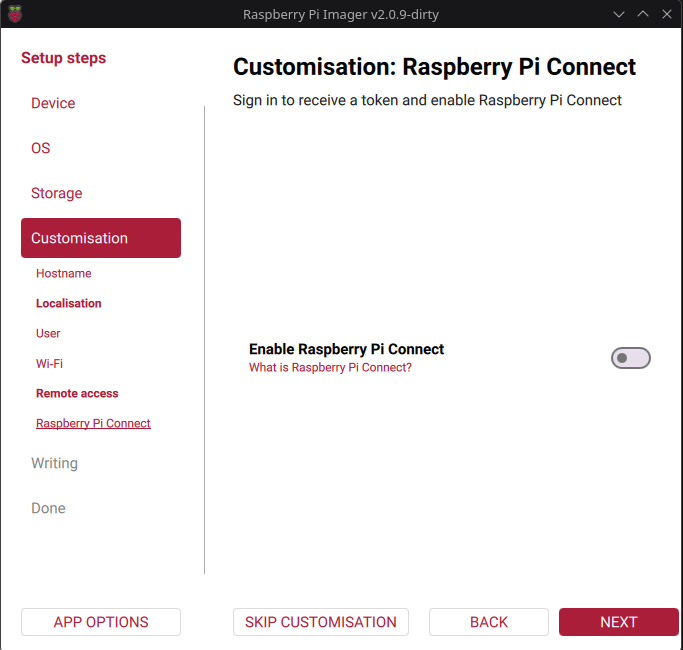Open the Localisation sub-step
This screenshot has height=650, width=683.
tap(68, 303)
